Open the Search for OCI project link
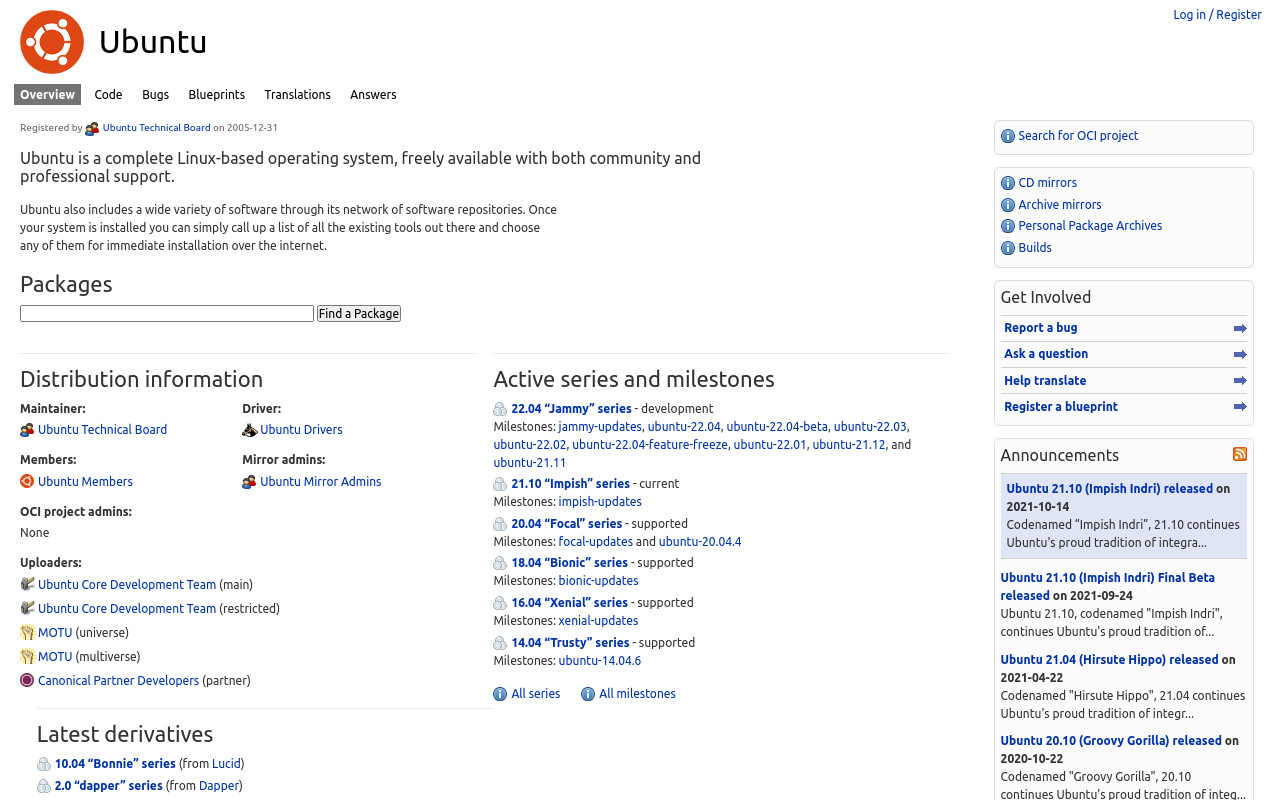The image size is (1280, 800). coord(1078,135)
